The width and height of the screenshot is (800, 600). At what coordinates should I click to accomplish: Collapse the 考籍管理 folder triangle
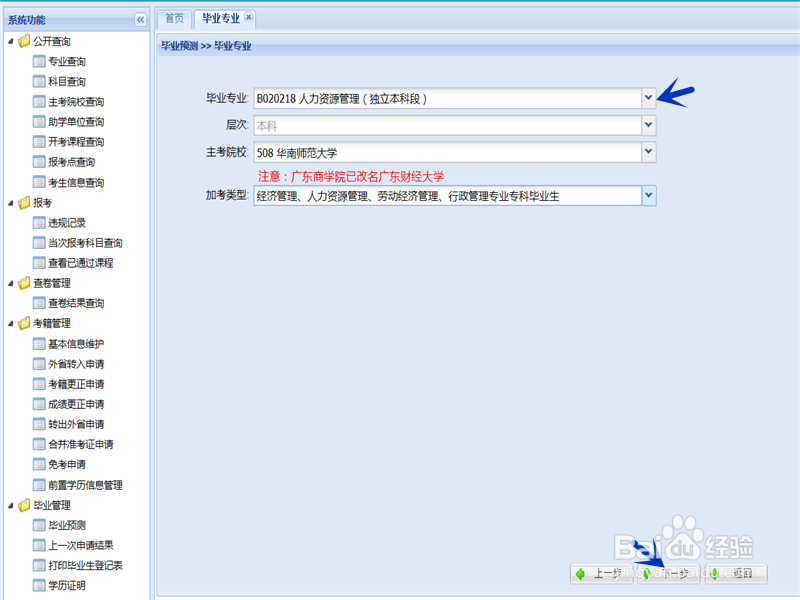(11, 323)
